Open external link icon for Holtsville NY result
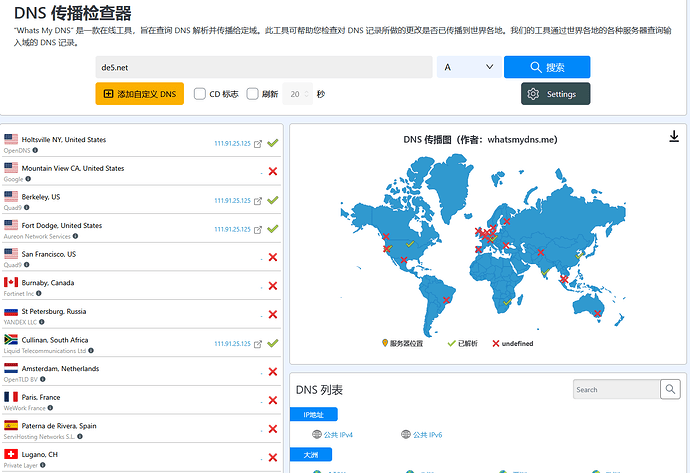 (258, 143)
